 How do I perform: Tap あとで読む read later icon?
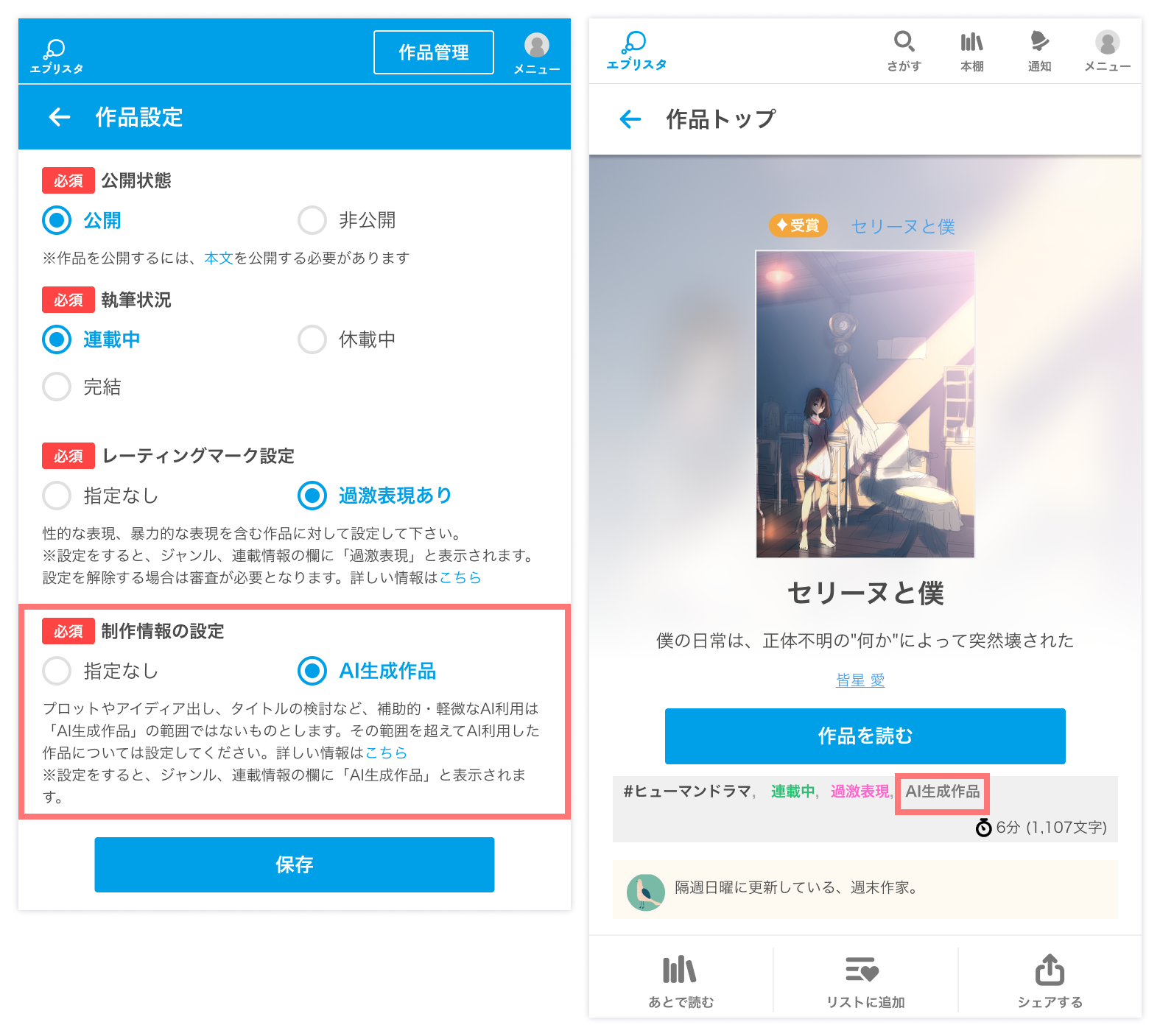pyautogui.click(x=681, y=981)
